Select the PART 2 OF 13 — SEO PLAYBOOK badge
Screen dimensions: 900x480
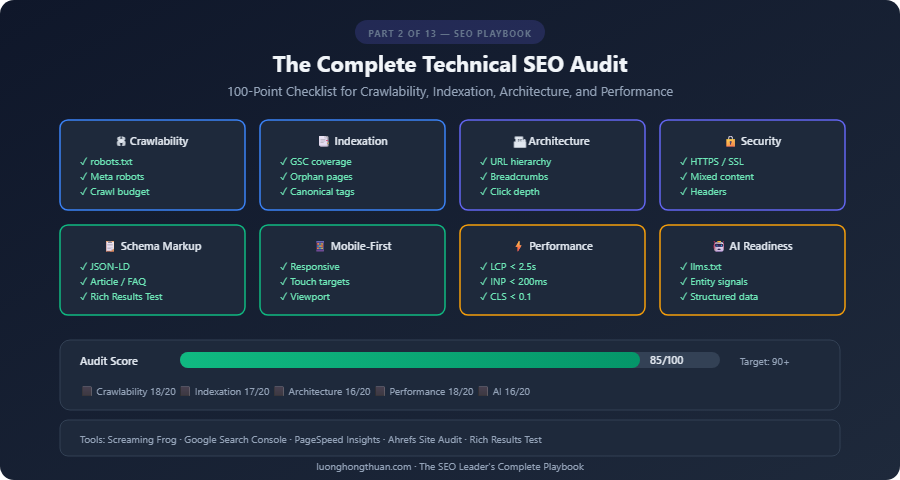point(450,33)
